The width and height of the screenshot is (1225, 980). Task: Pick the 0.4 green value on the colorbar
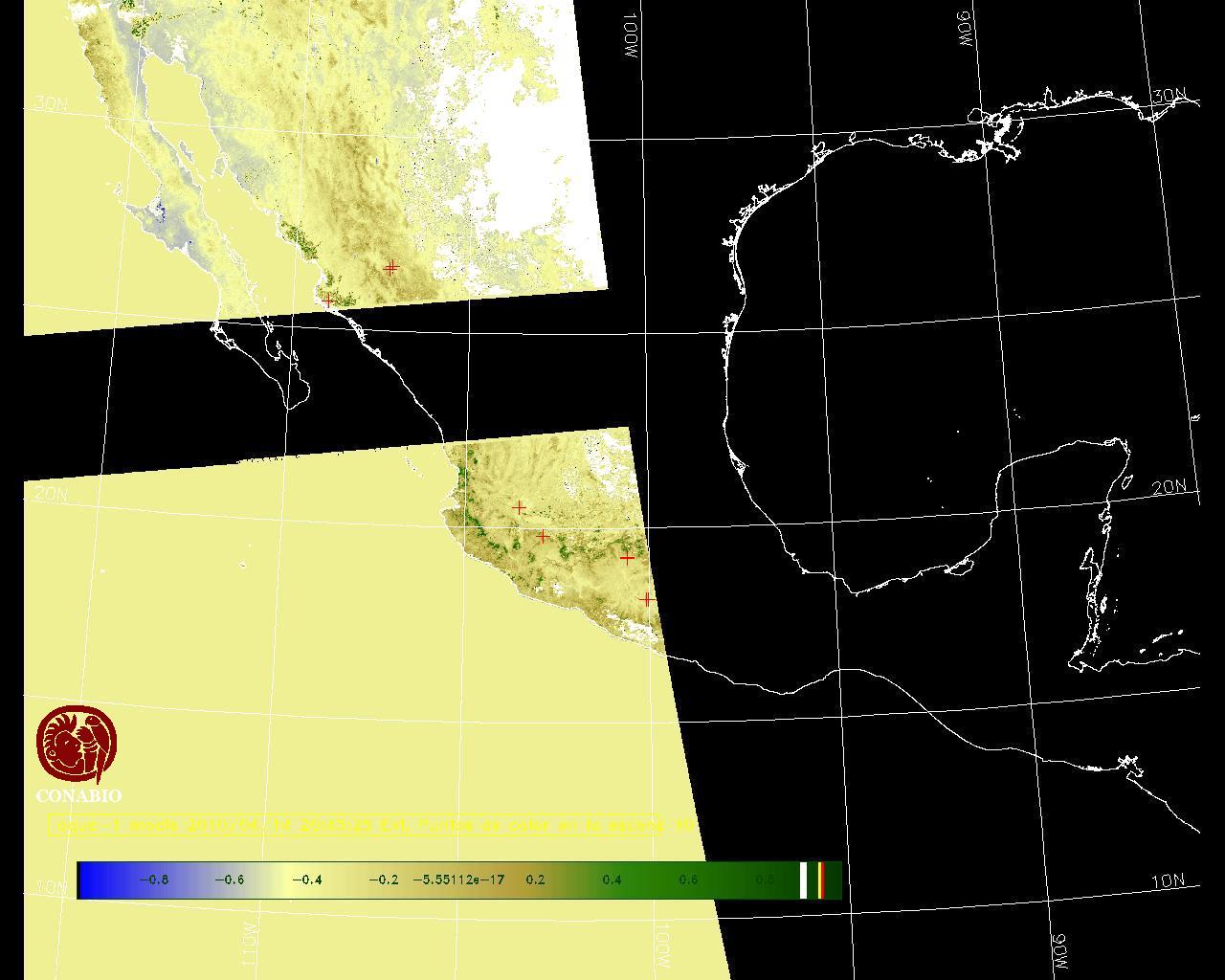612,880
